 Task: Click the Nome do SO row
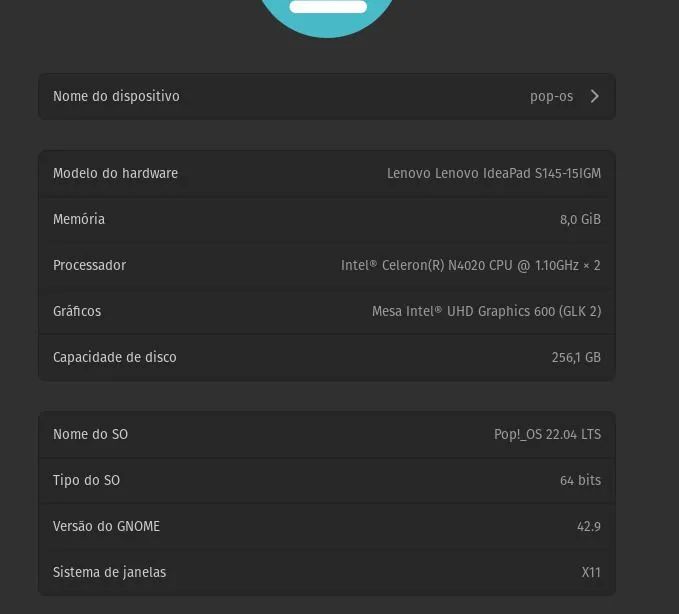point(327,434)
